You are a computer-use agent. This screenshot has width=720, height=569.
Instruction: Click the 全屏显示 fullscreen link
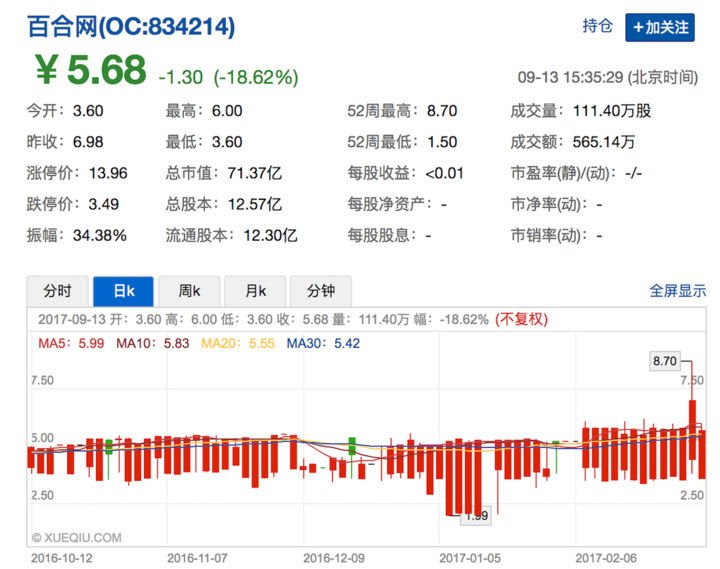point(678,291)
